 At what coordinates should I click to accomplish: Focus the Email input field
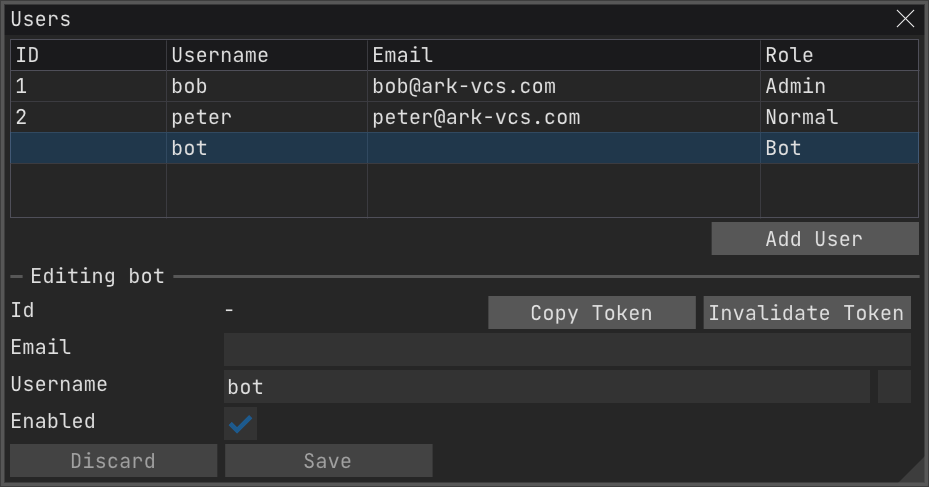567,349
